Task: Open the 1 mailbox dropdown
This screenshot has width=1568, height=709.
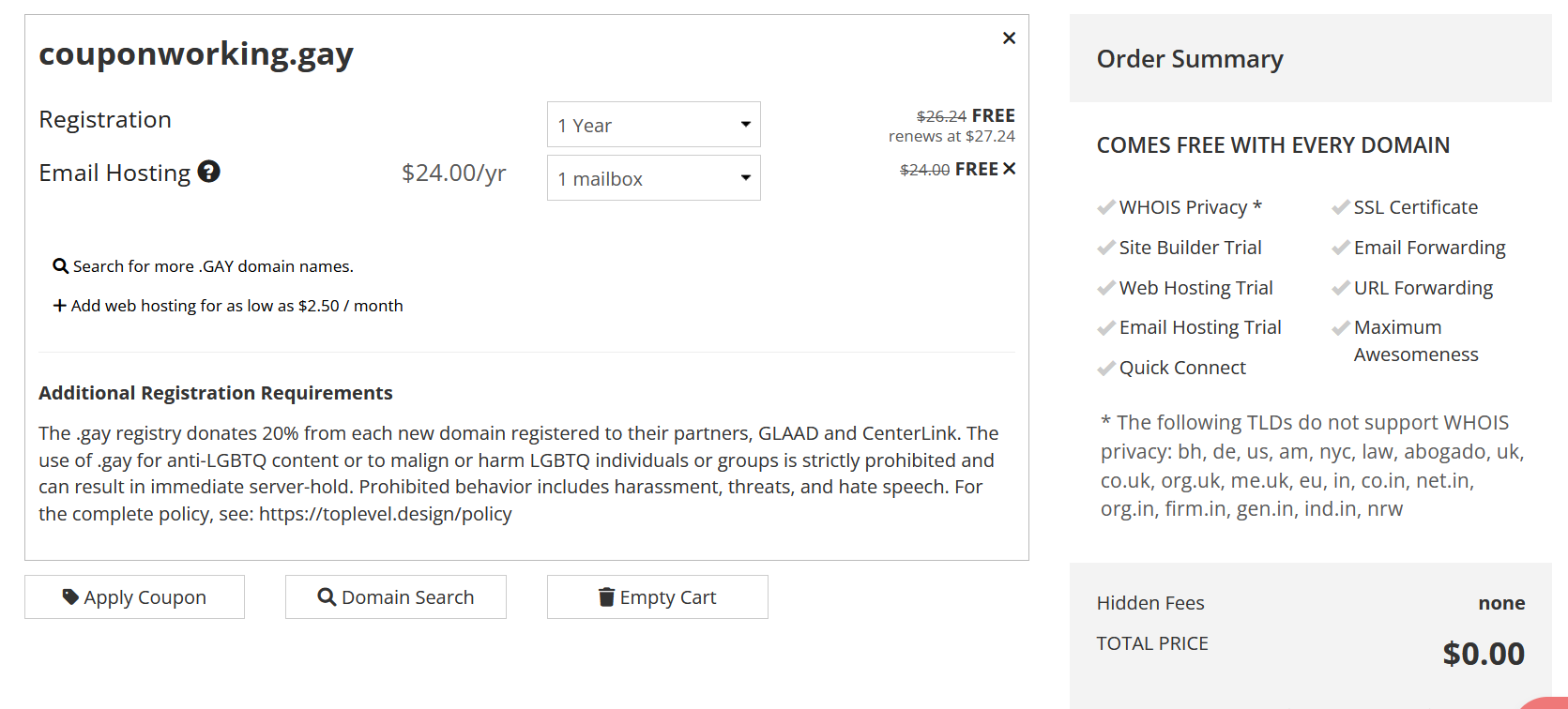Action: (x=654, y=178)
